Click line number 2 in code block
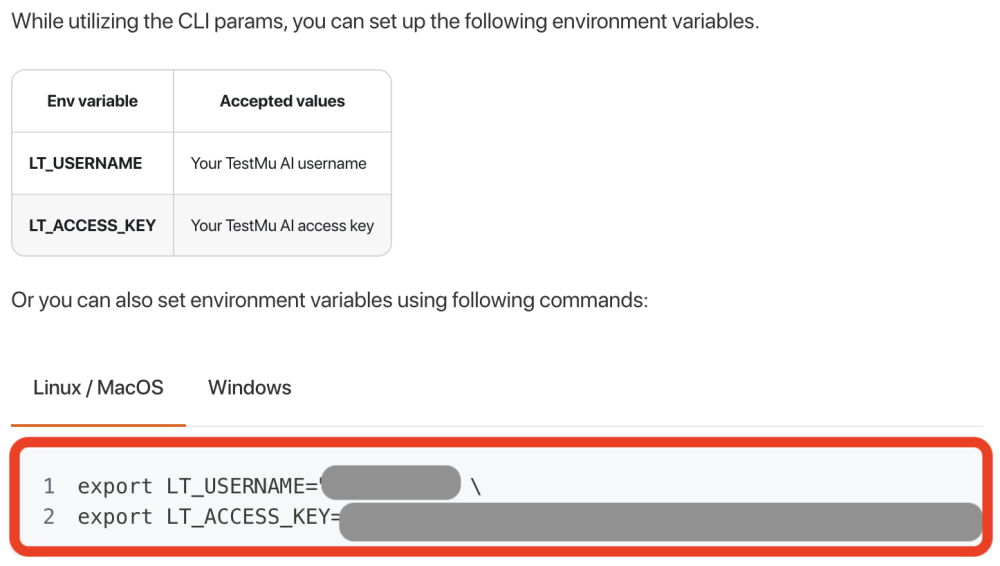 49,517
